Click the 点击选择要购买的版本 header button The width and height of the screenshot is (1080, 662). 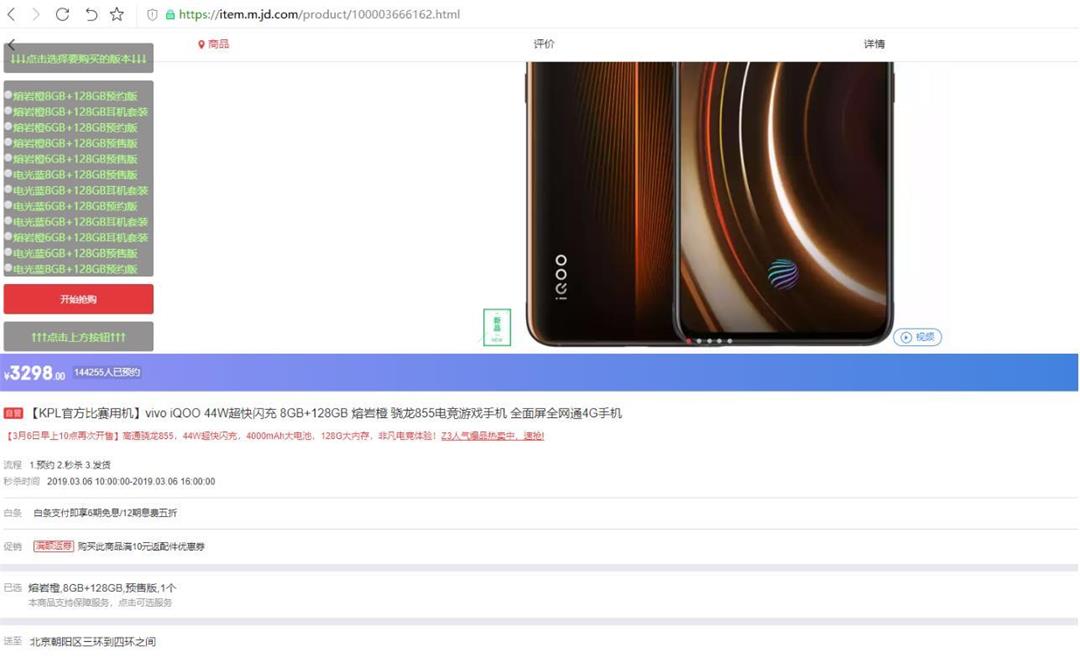[x=79, y=58]
